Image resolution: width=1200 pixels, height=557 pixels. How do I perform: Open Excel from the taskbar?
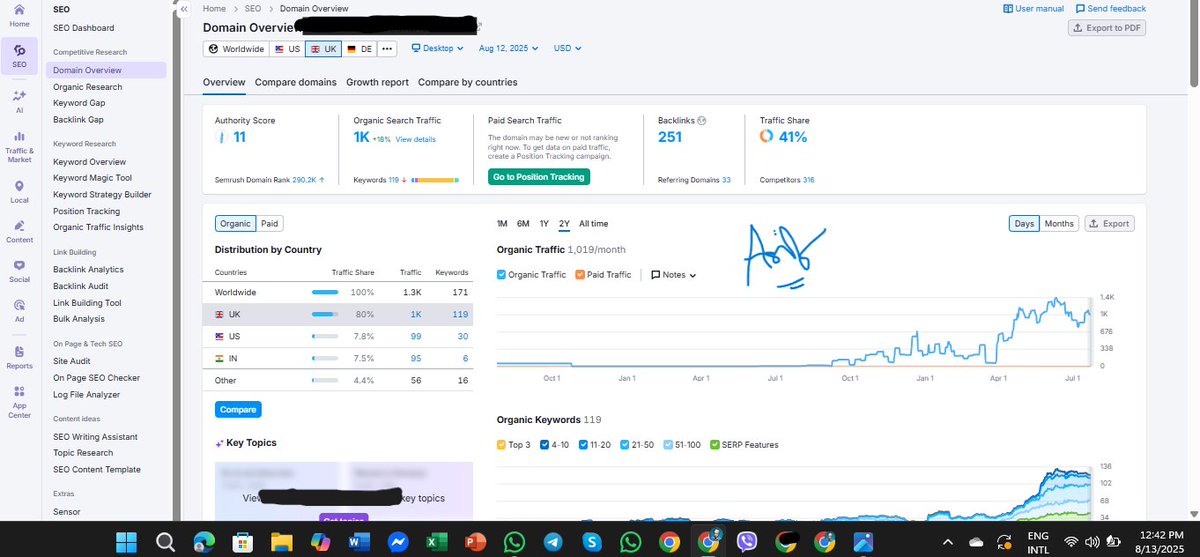437,542
